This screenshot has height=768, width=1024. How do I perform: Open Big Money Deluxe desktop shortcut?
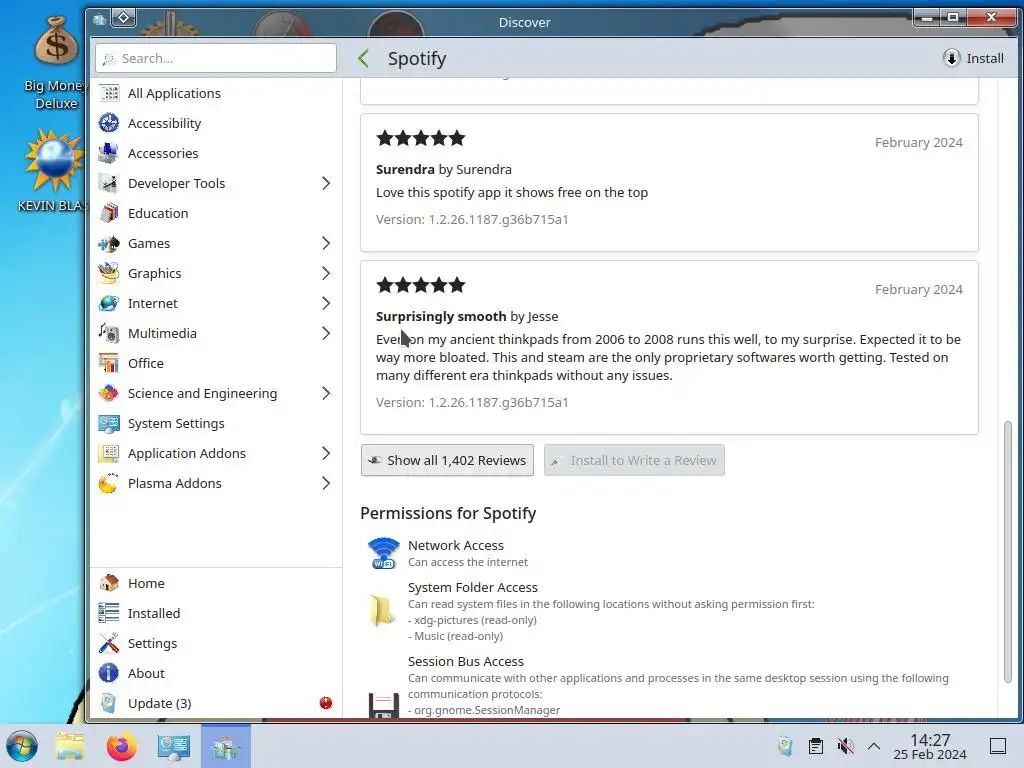[x=56, y=63]
